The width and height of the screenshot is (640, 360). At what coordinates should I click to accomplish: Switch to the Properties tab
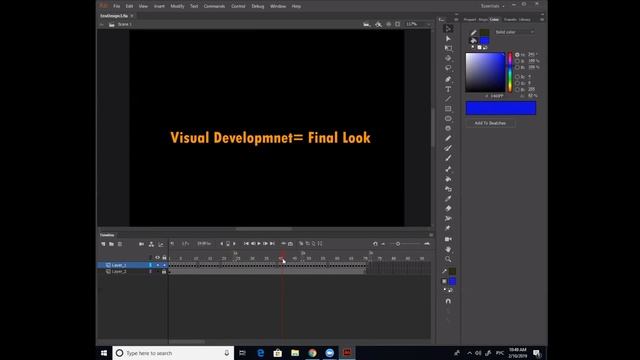pyautogui.click(x=469, y=19)
